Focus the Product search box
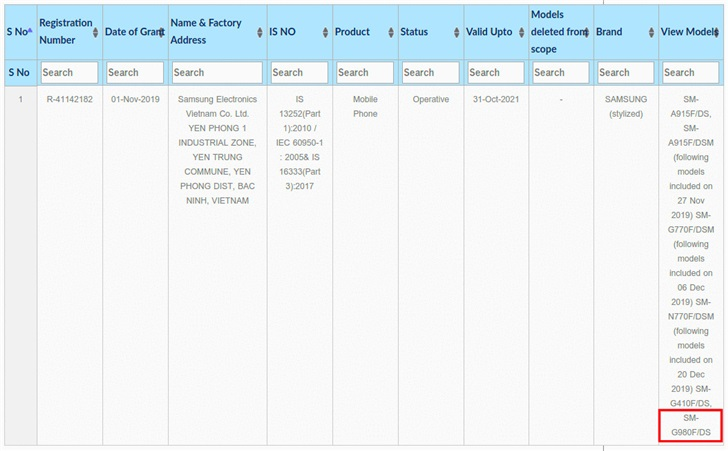The image size is (728, 451). [365, 72]
